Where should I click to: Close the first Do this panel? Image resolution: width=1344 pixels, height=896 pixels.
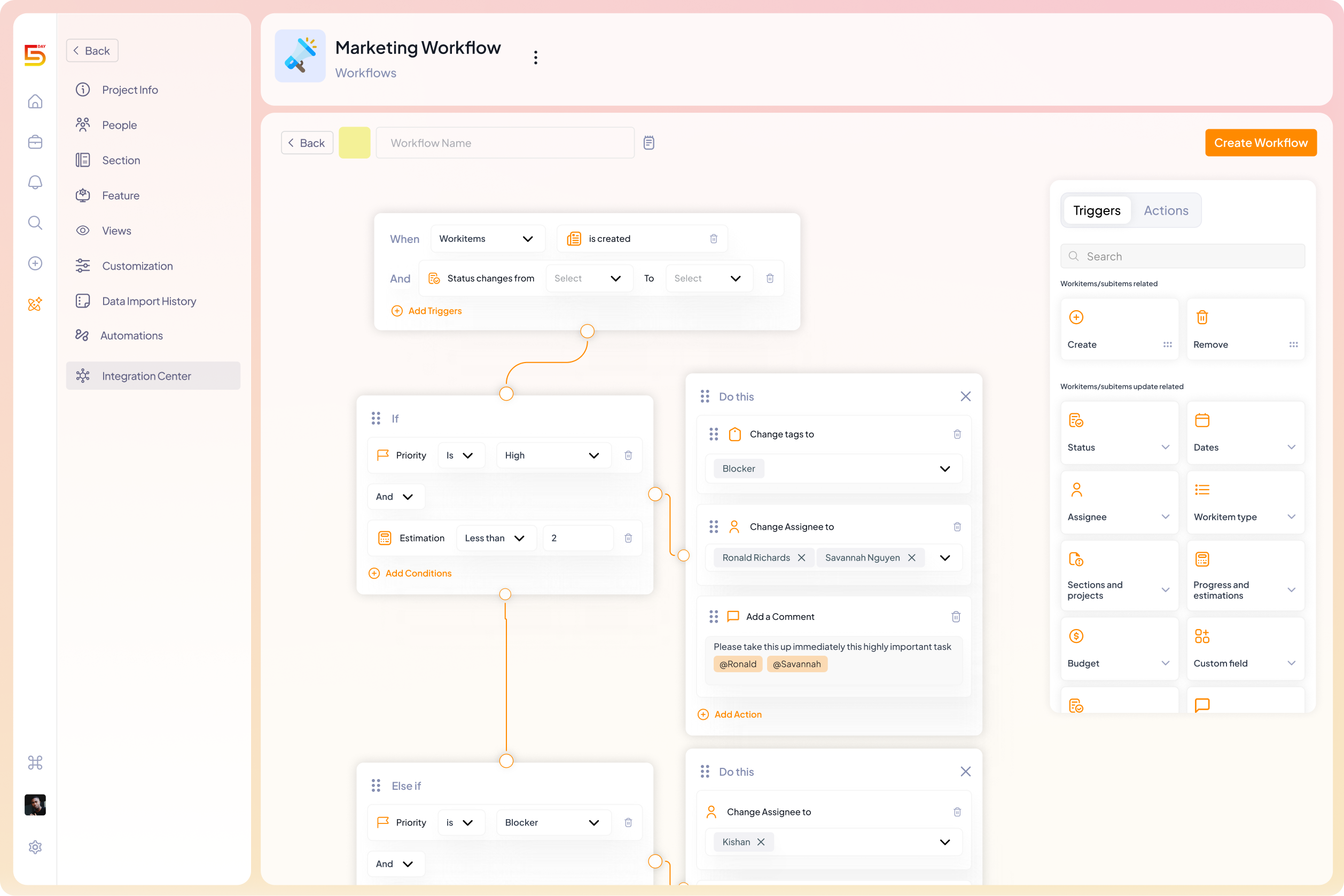[x=965, y=397]
